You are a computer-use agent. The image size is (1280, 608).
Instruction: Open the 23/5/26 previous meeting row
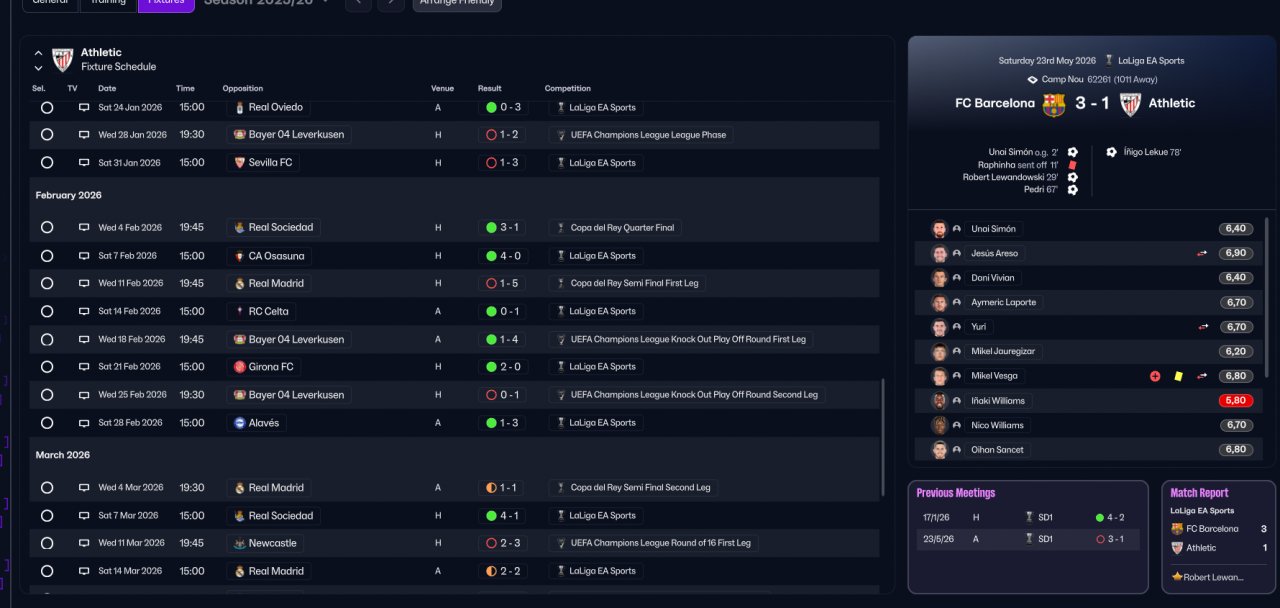point(1027,539)
